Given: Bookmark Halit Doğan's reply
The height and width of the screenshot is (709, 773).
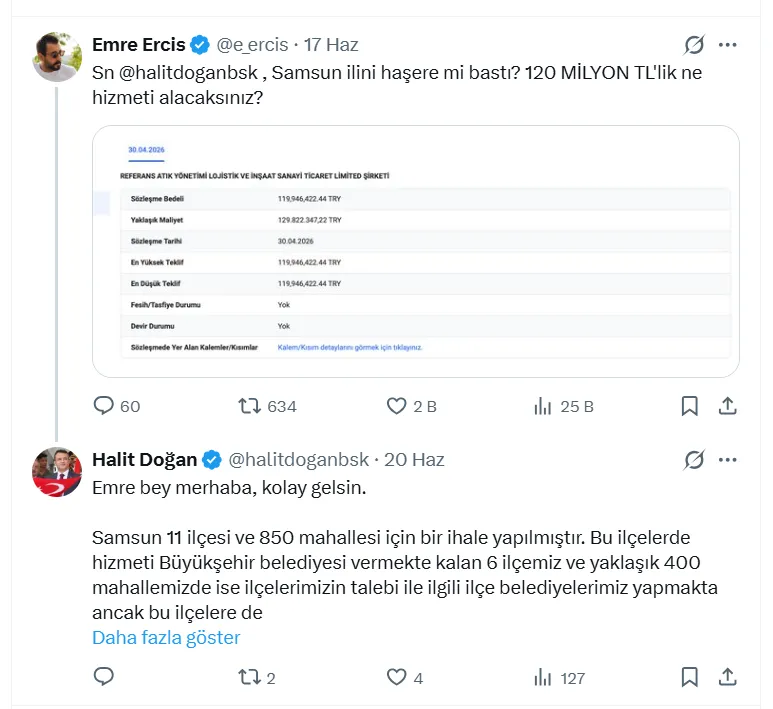Looking at the screenshot, I should click(x=689, y=677).
